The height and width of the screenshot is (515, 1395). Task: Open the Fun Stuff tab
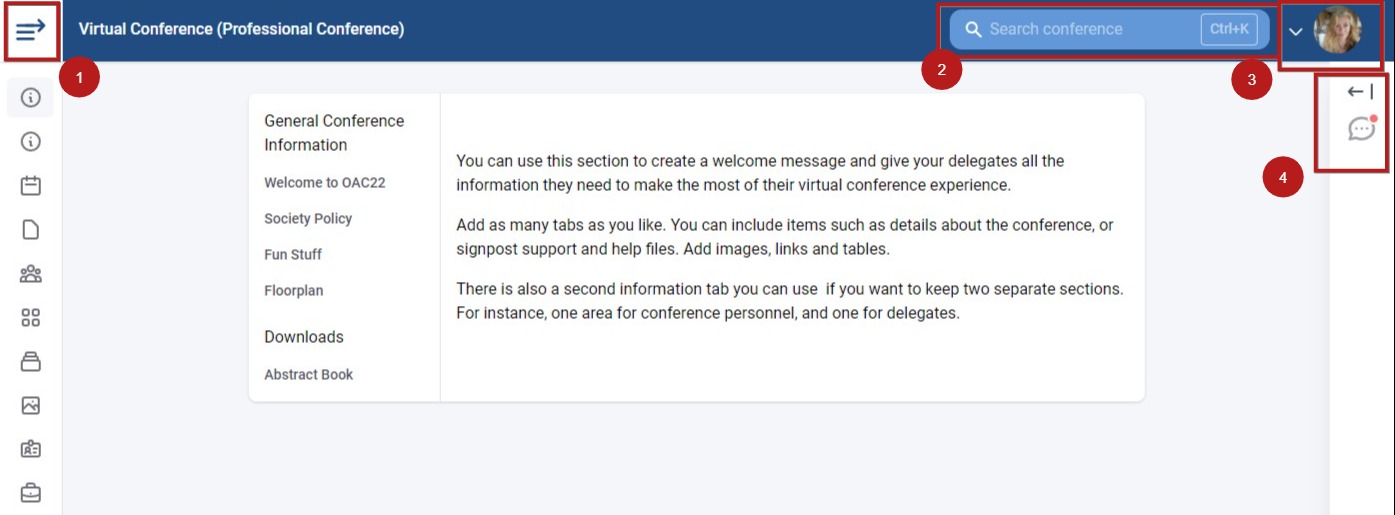(x=293, y=255)
